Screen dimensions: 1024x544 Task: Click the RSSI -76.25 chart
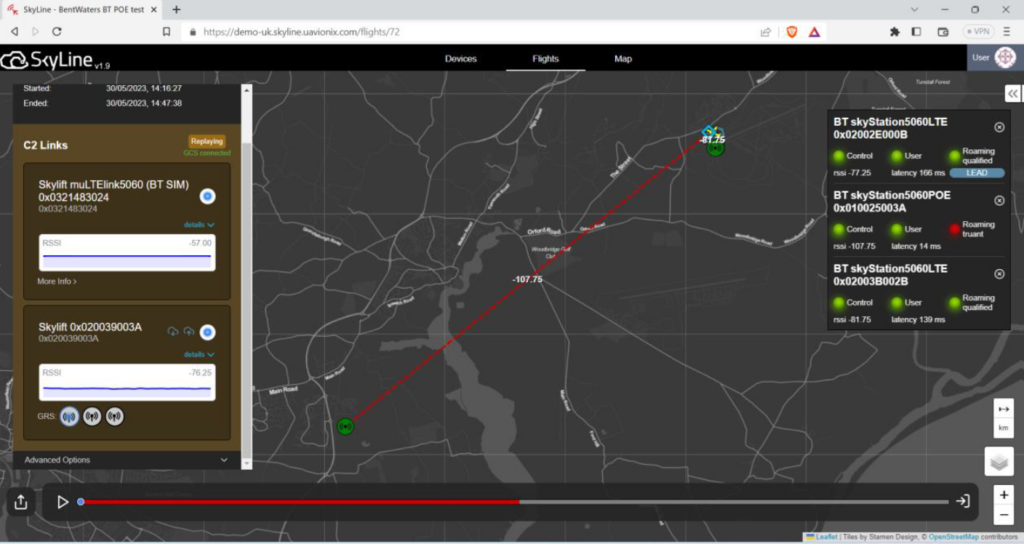pos(127,382)
